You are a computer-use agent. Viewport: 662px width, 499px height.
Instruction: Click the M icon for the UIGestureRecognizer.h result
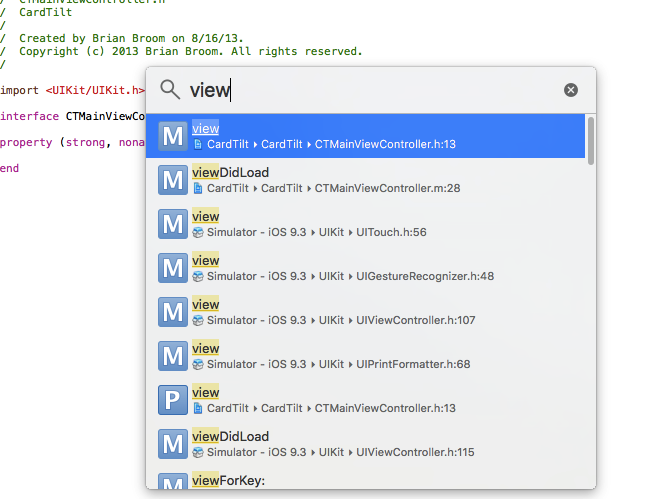[x=173, y=268]
